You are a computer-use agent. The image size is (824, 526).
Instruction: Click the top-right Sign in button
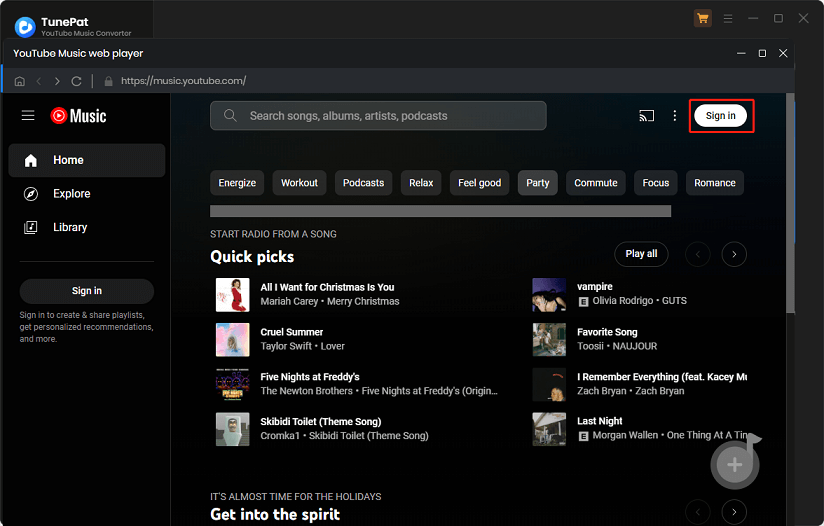click(x=720, y=116)
